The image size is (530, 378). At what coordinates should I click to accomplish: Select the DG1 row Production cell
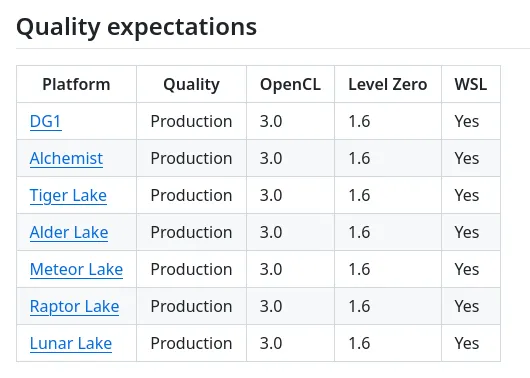pyautogui.click(x=191, y=121)
